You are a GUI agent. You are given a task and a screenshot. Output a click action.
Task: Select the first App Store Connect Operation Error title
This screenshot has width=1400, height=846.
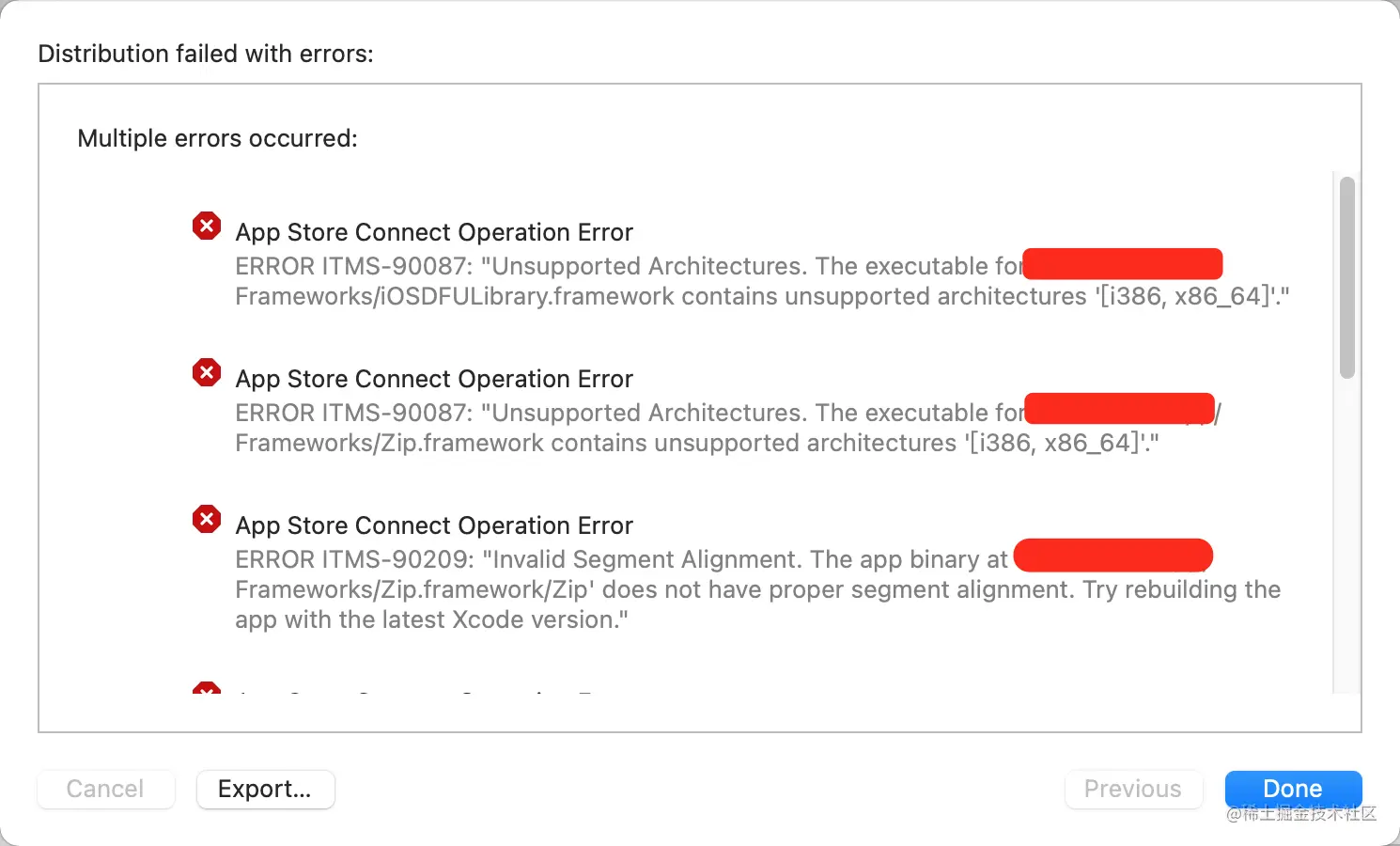pyautogui.click(x=434, y=232)
